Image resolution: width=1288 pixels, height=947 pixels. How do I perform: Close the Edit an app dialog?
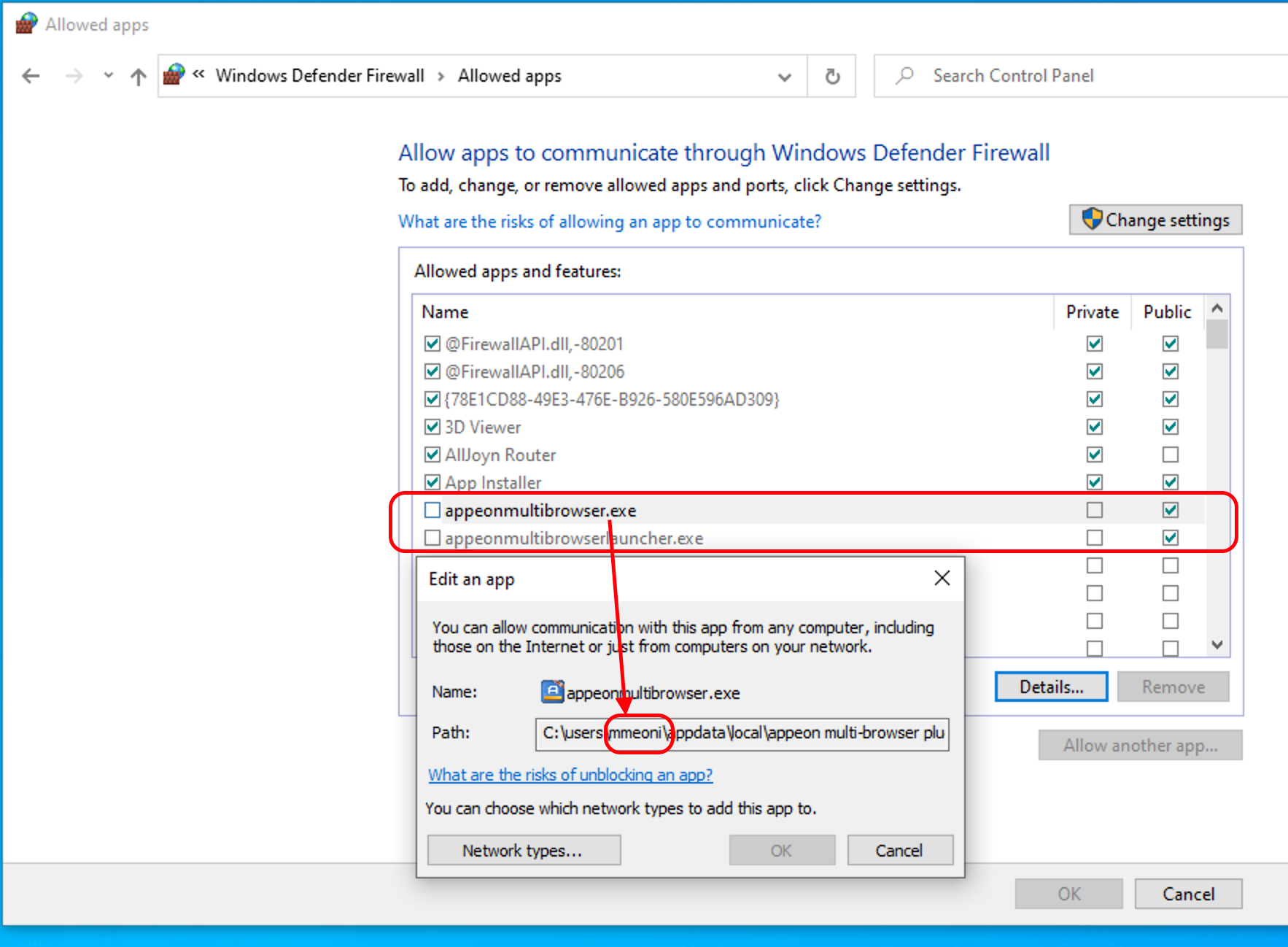click(942, 579)
